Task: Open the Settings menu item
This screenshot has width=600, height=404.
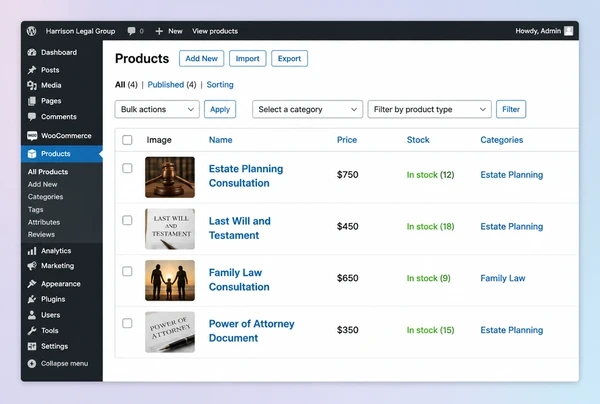Action: 54,346
